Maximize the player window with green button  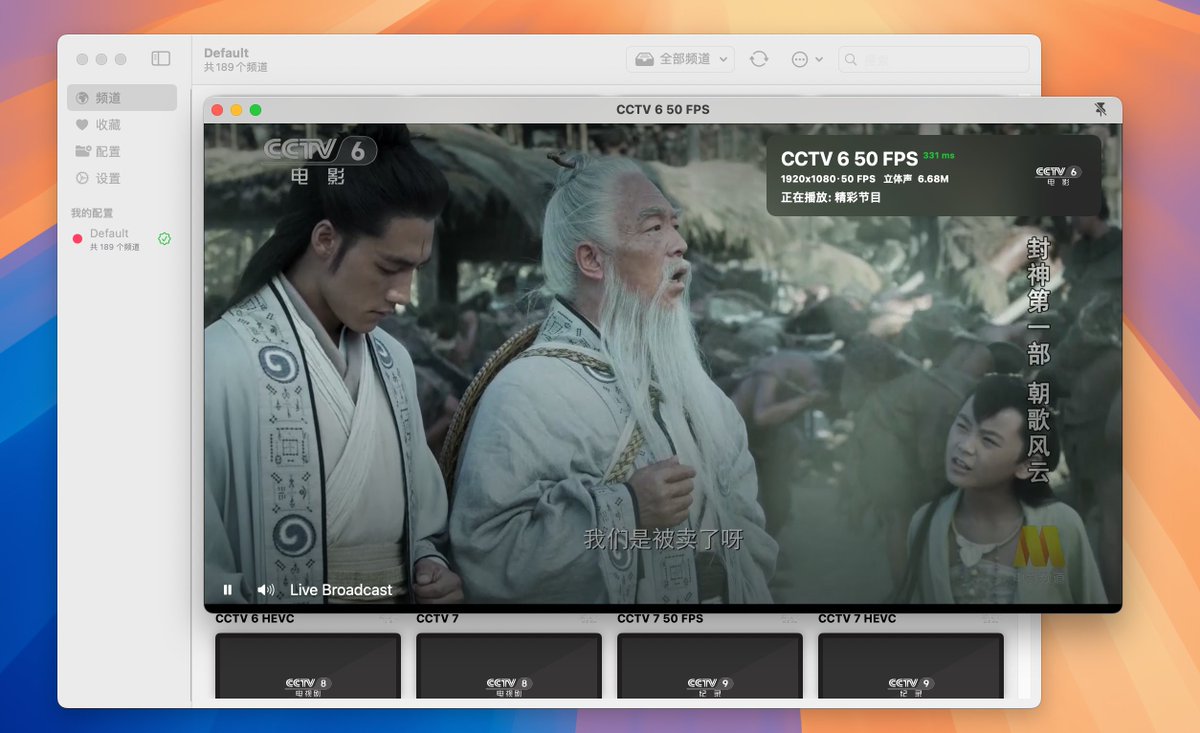tap(255, 110)
